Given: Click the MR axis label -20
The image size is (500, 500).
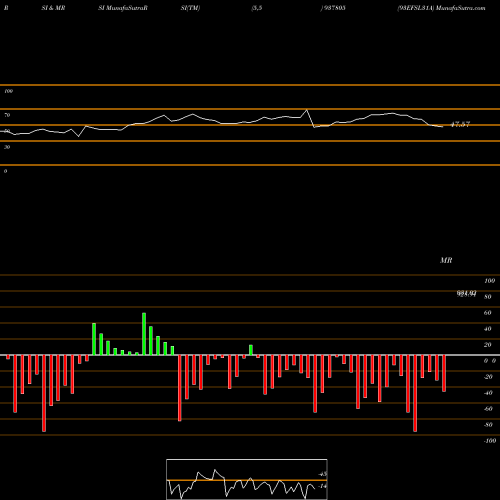Looking at the screenshot, I should pyautogui.click(x=488, y=377).
